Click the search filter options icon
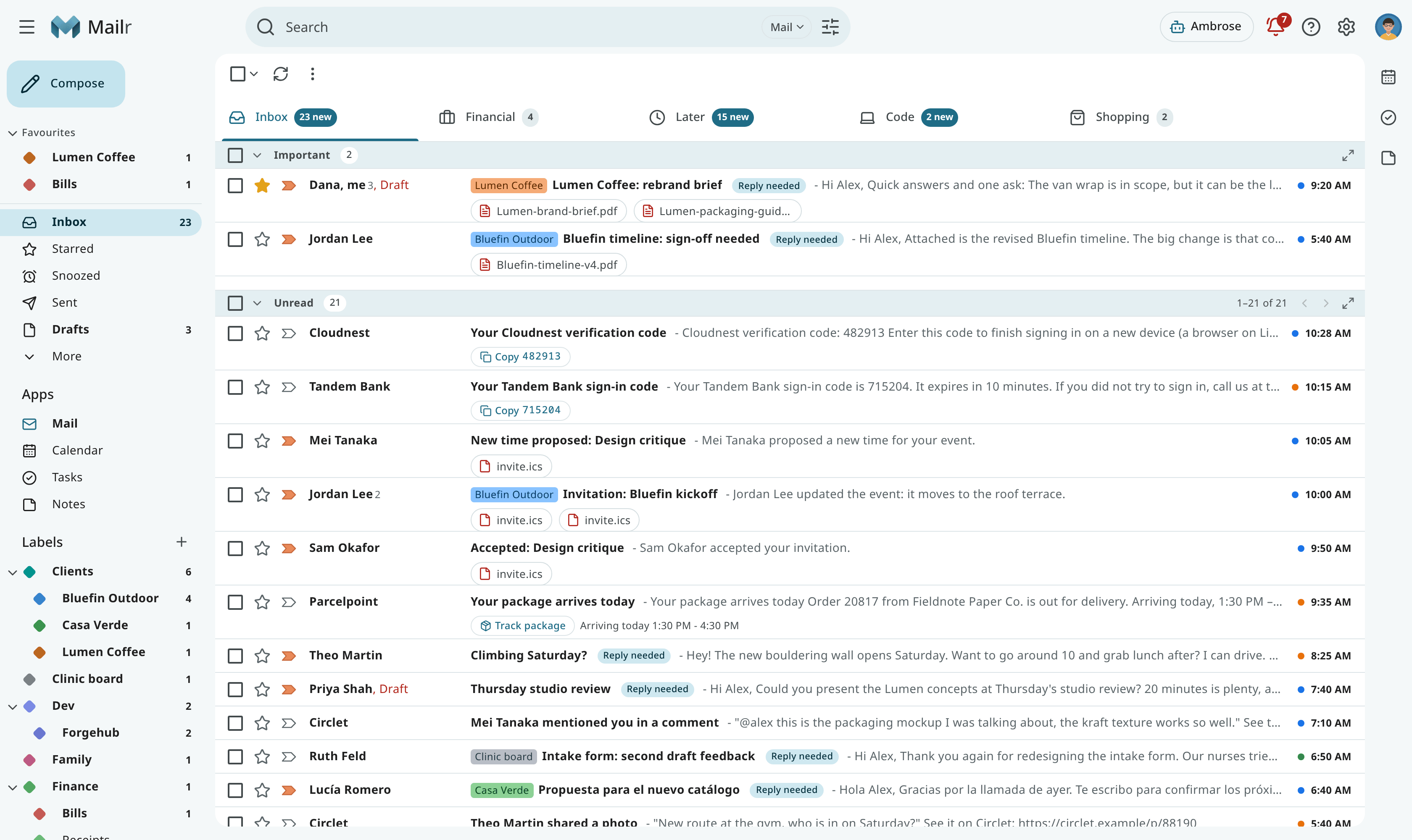Viewport: 1412px width, 840px height. tap(830, 26)
